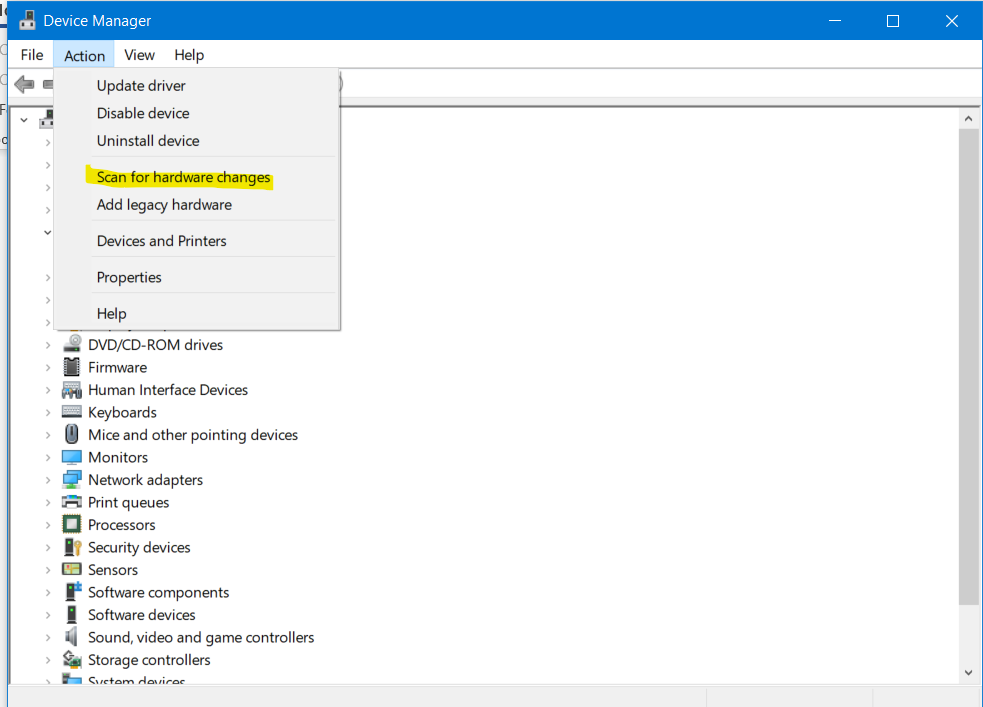Click the scrollbar up arrow
This screenshot has width=983, height=707.
coord(969,118)
